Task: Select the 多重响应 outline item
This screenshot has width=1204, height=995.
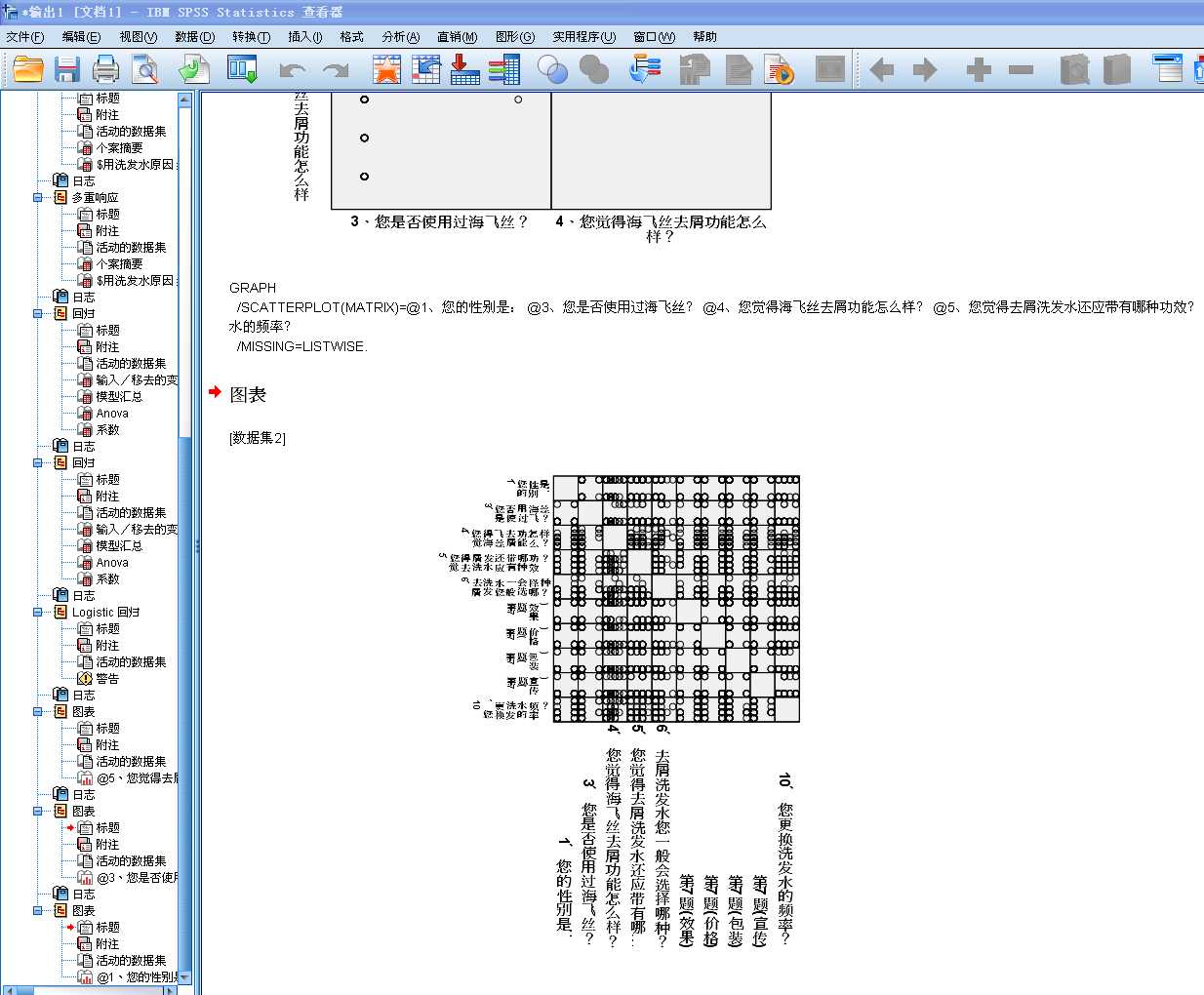Action: [95, 197]
